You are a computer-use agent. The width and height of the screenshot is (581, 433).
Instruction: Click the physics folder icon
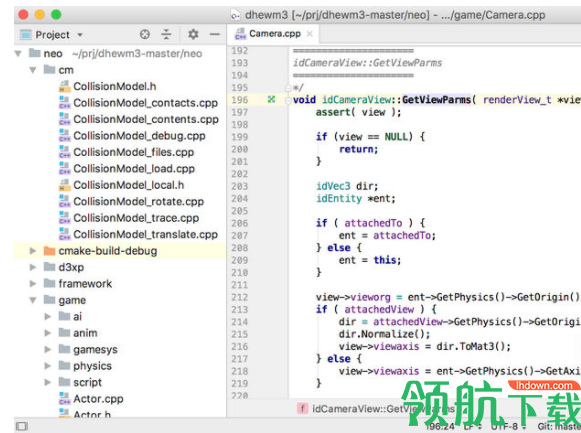click(x=64, y=366)
